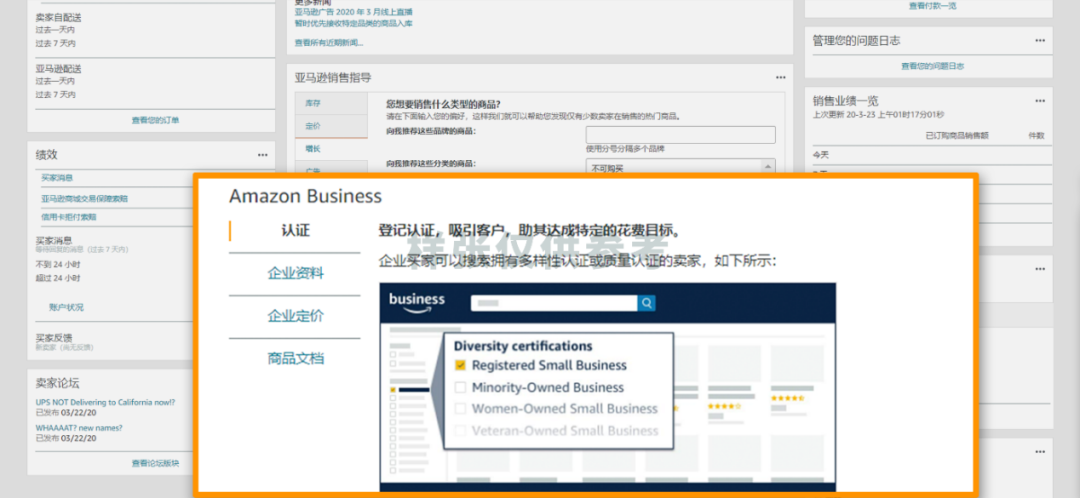This screenshot has width=1080, height=498.
Task: Open the 企业定价 tab
Action: (x=295, y=316)
